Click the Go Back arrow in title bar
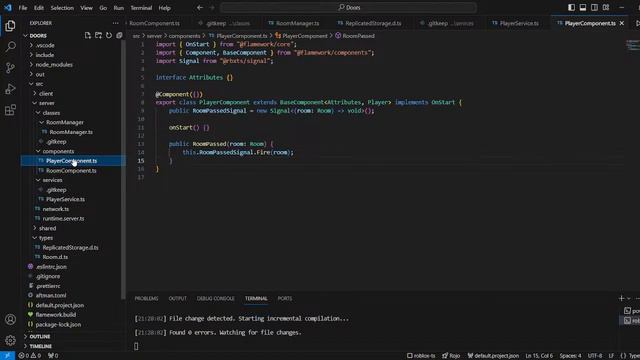 click(x=200, y=7)
